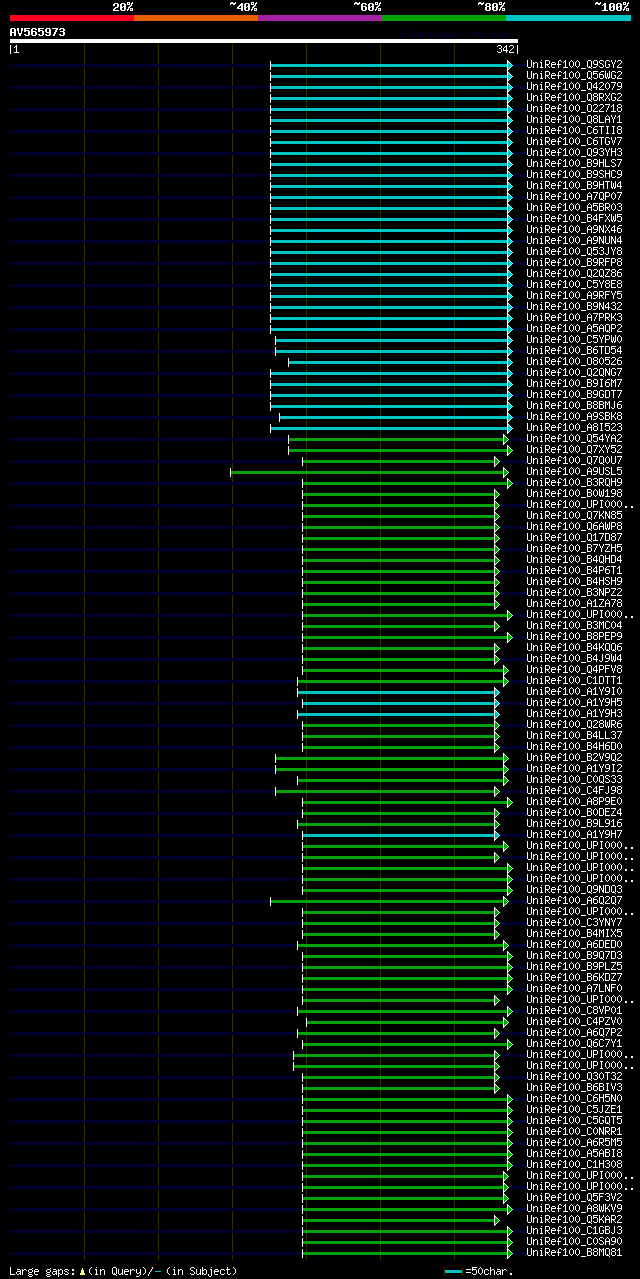Select the UniRef100_A9NUN4 label
Image resolution: width=640 pixels, height=1279 pixels.
(574, 240)
